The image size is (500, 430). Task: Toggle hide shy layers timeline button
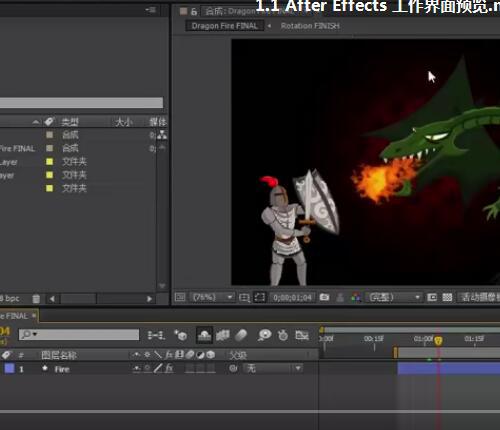[x=204, y=335]
